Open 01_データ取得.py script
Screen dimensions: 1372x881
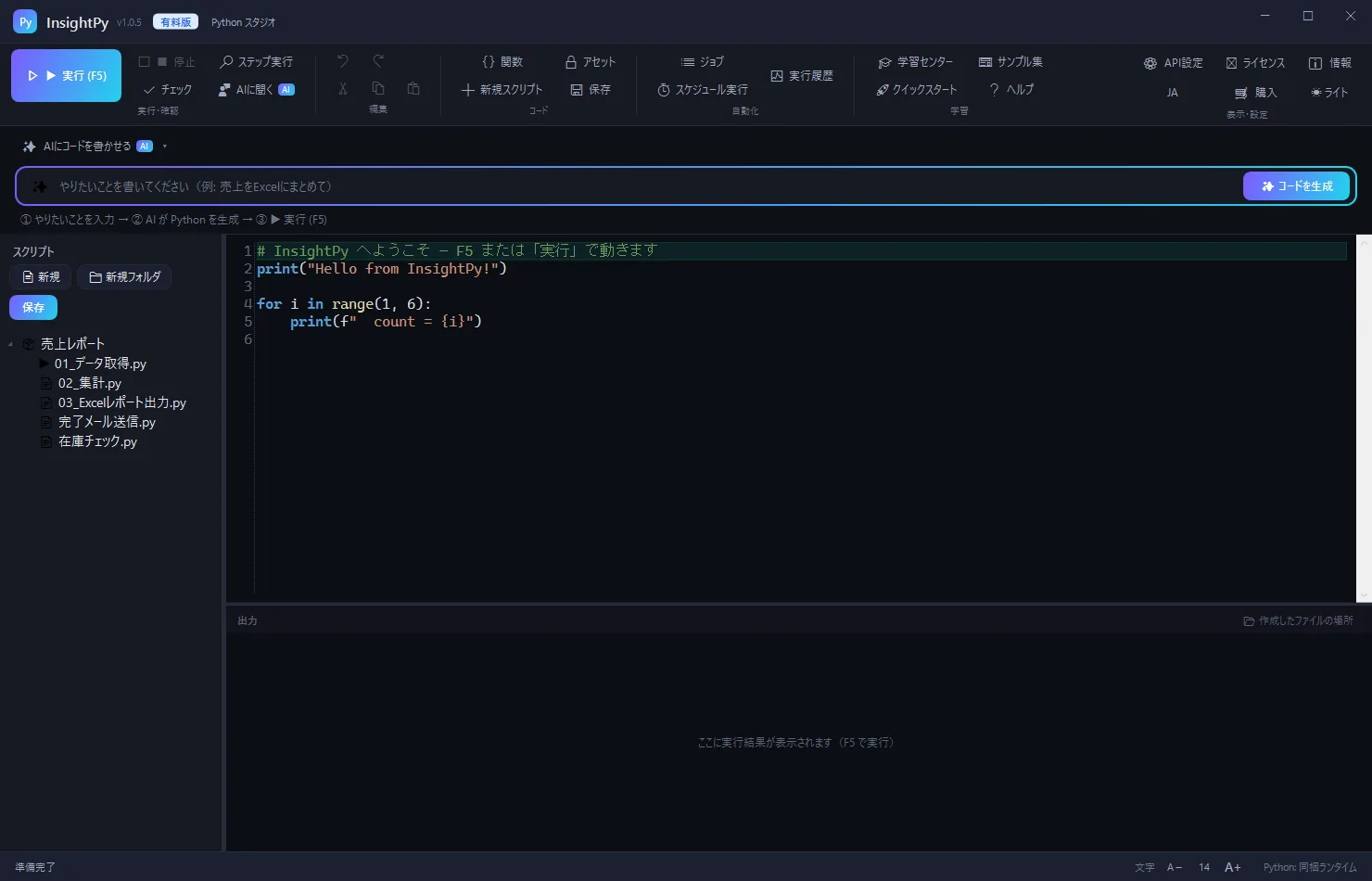point(100,364)
